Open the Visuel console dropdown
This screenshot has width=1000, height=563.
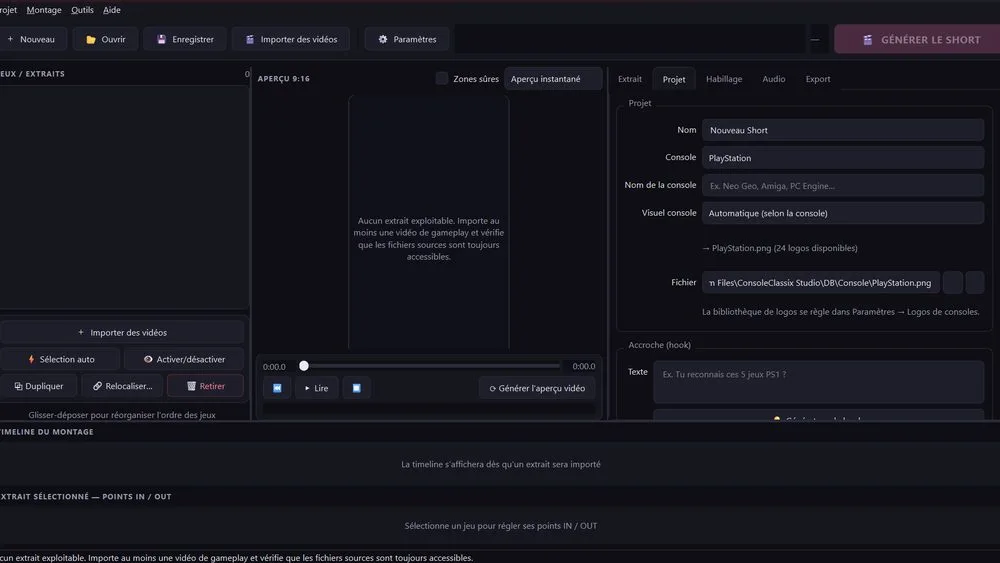[x=842, y=213]
